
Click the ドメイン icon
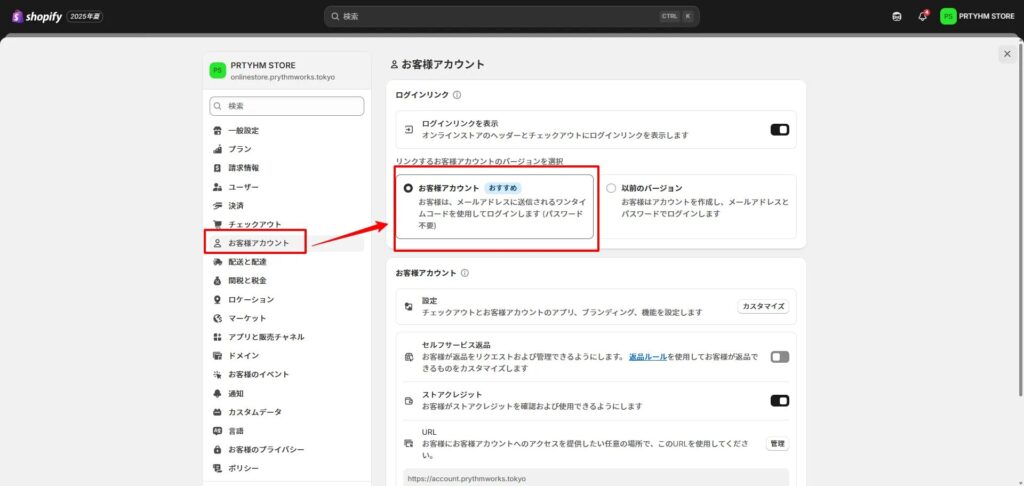(x=217, y=356)
